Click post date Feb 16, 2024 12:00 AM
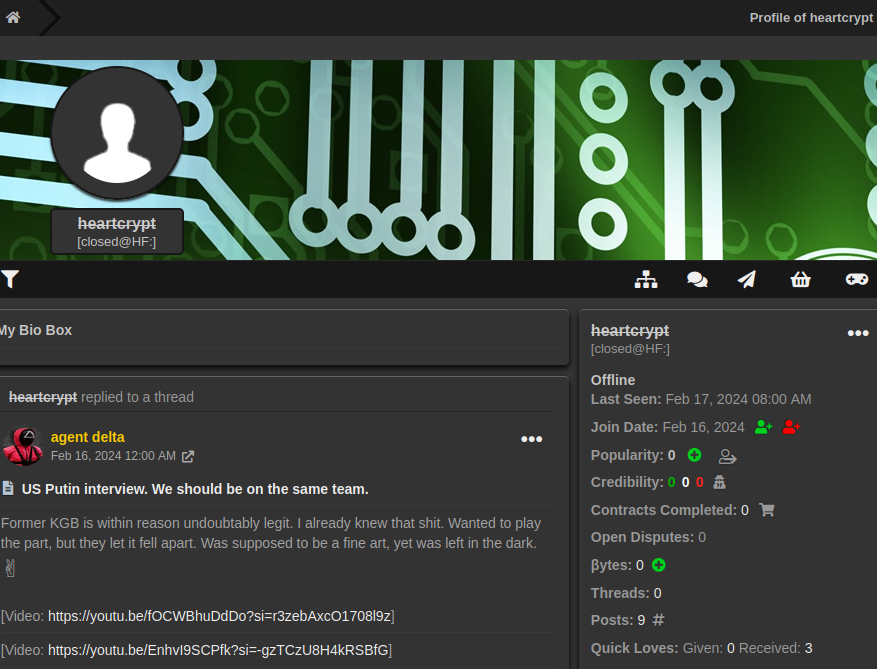Viewport: 877px width, 669px height. click(114, 456)
